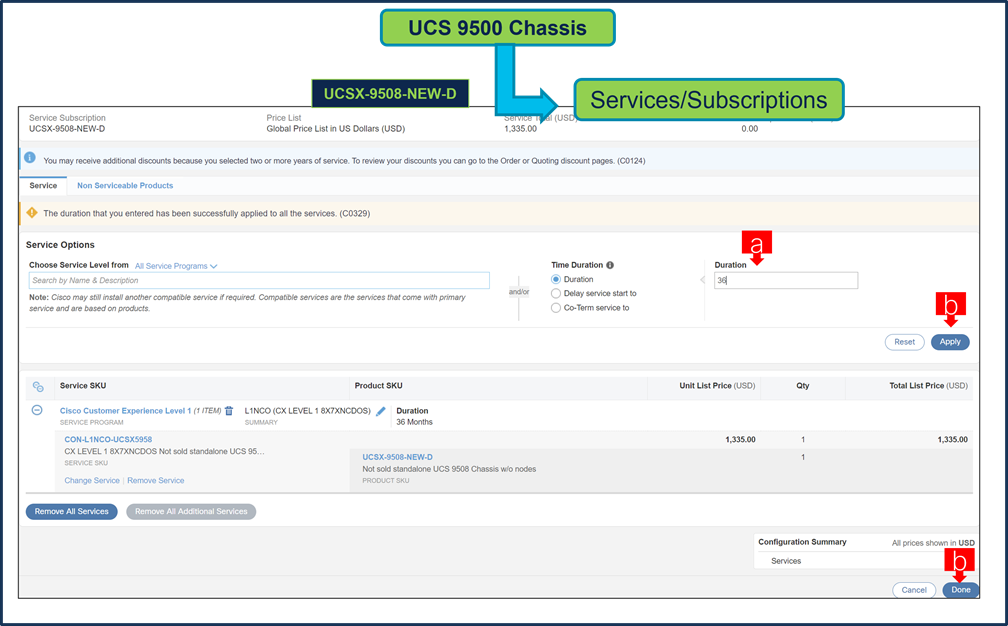
Task: Edit L1NCO summary with the pencil icon
Action: [381, 411]
